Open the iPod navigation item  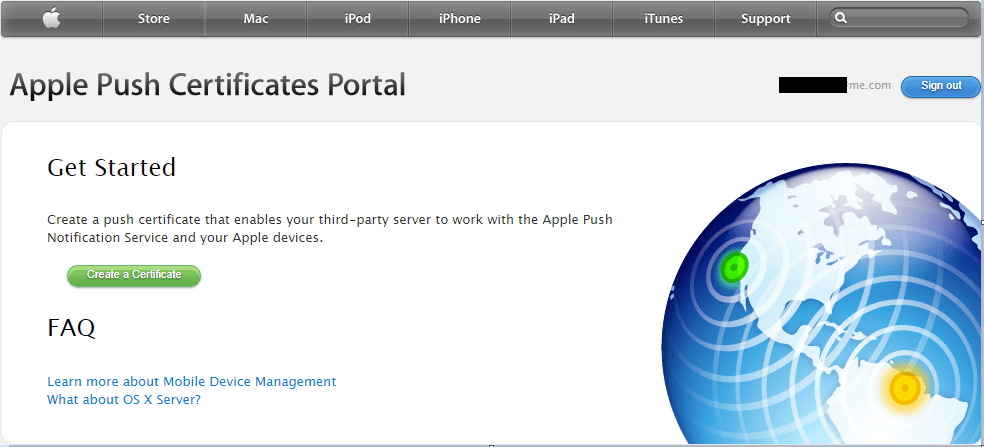click(358, 18)
